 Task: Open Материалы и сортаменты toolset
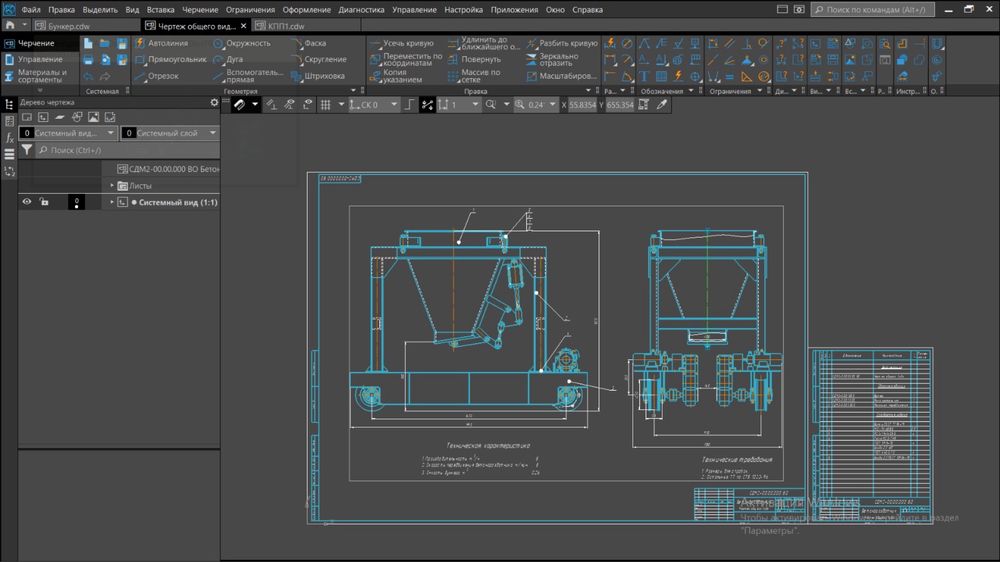click(40, 76)
